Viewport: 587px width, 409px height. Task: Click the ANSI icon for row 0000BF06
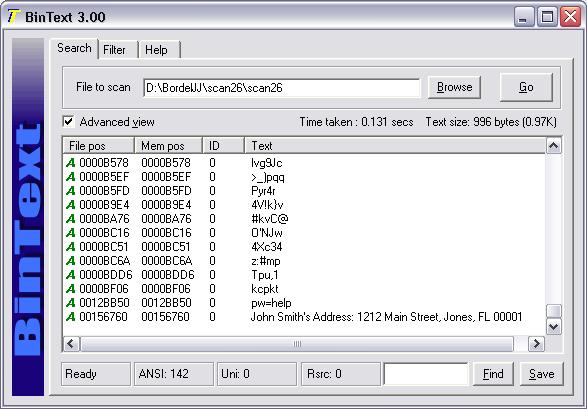[x=70, y=289]
